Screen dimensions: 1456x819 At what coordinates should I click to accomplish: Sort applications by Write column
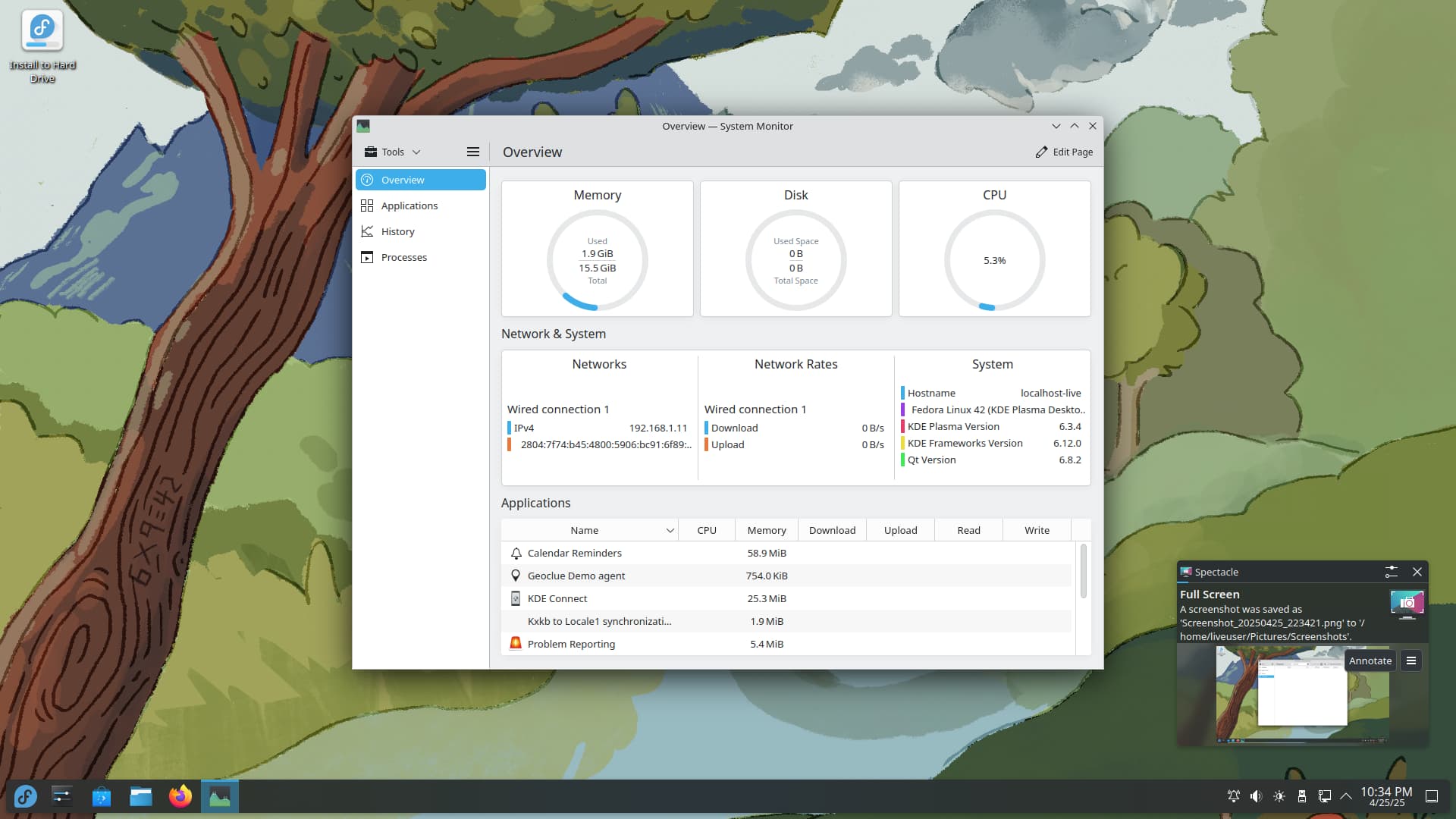[x=1037, y=530]
